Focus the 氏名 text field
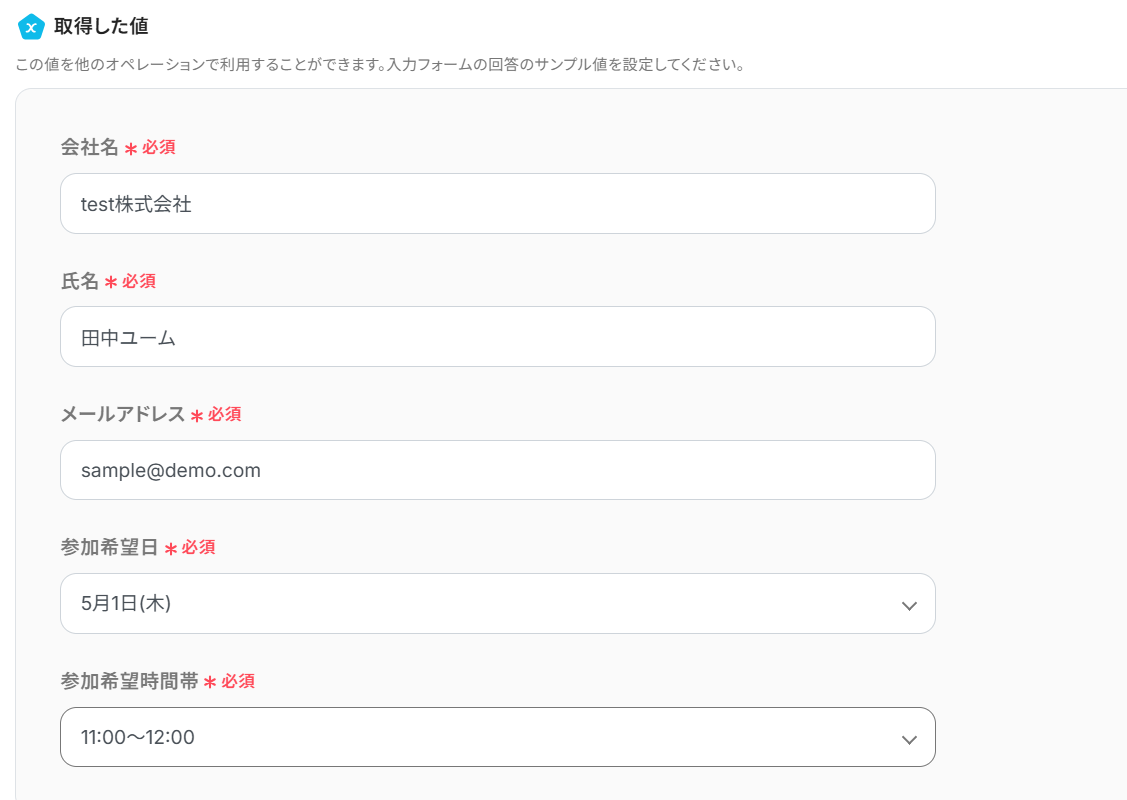Screen dimensions: 1127x800 pyautogui.click(x=497, y=337)
